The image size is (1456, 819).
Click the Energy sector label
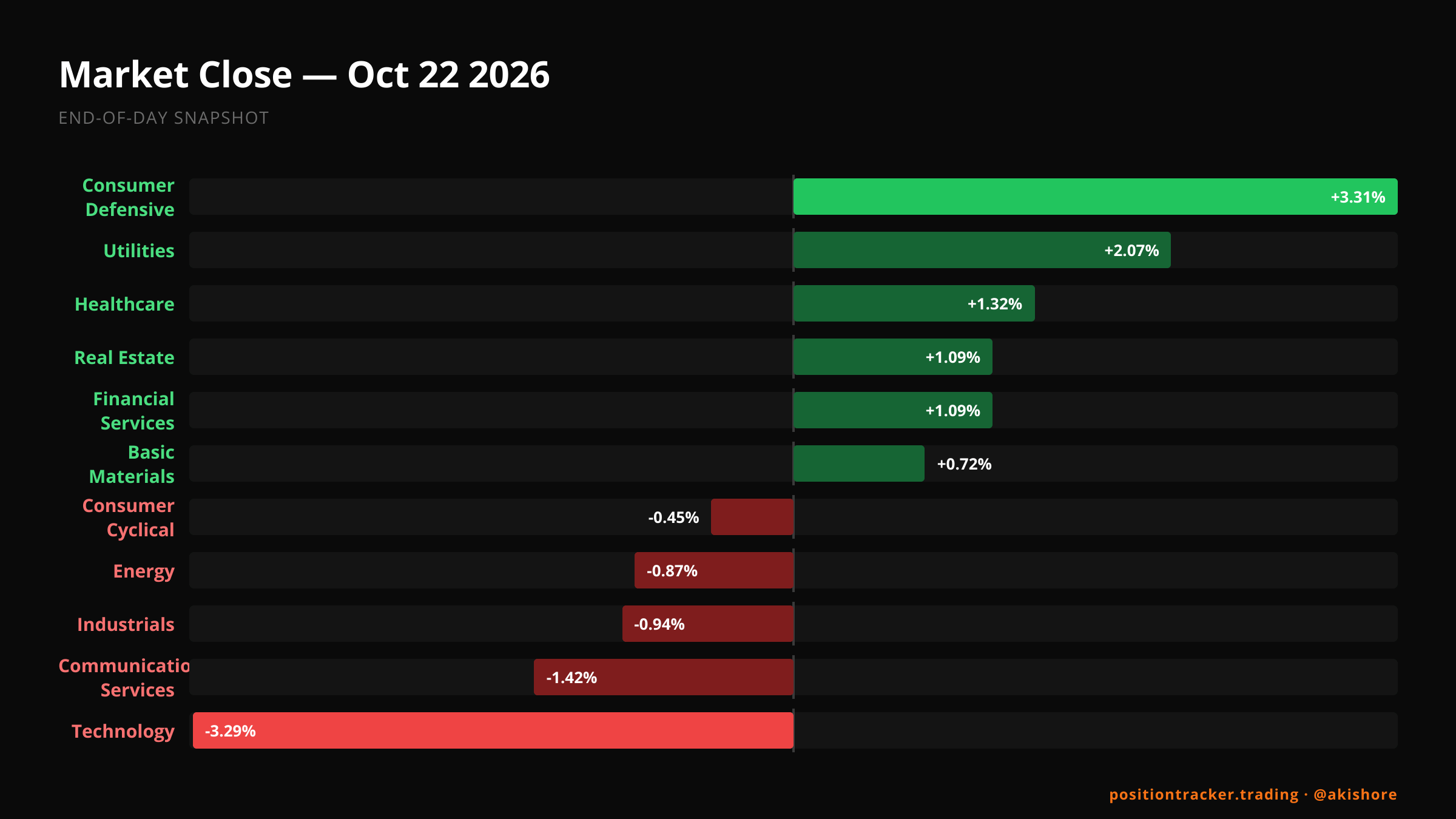(x=144, y=571)
